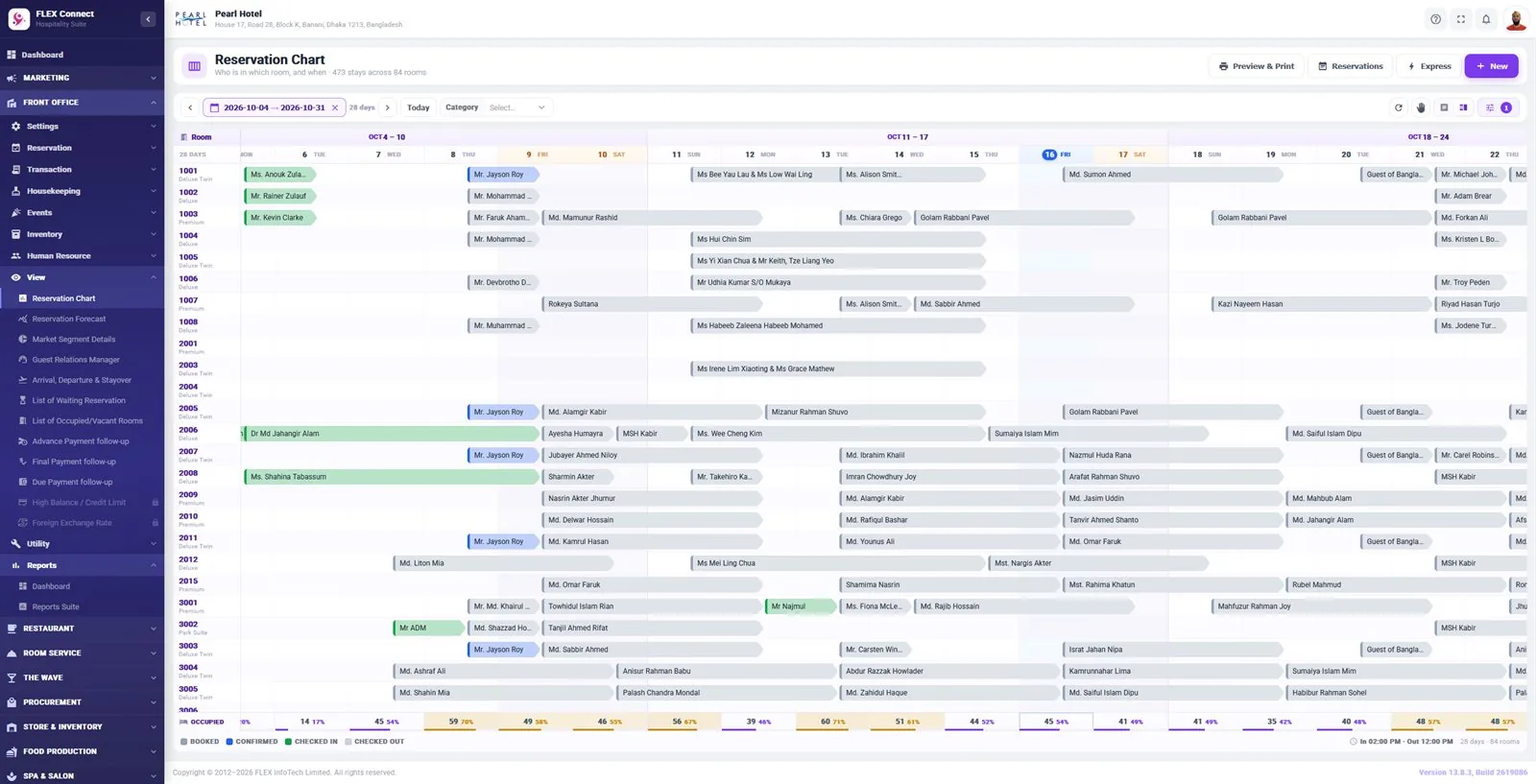The height and width of the screenshot is (784, 1536).
Task: Expand the MARKETING menu
Action: tap(82, 78)
